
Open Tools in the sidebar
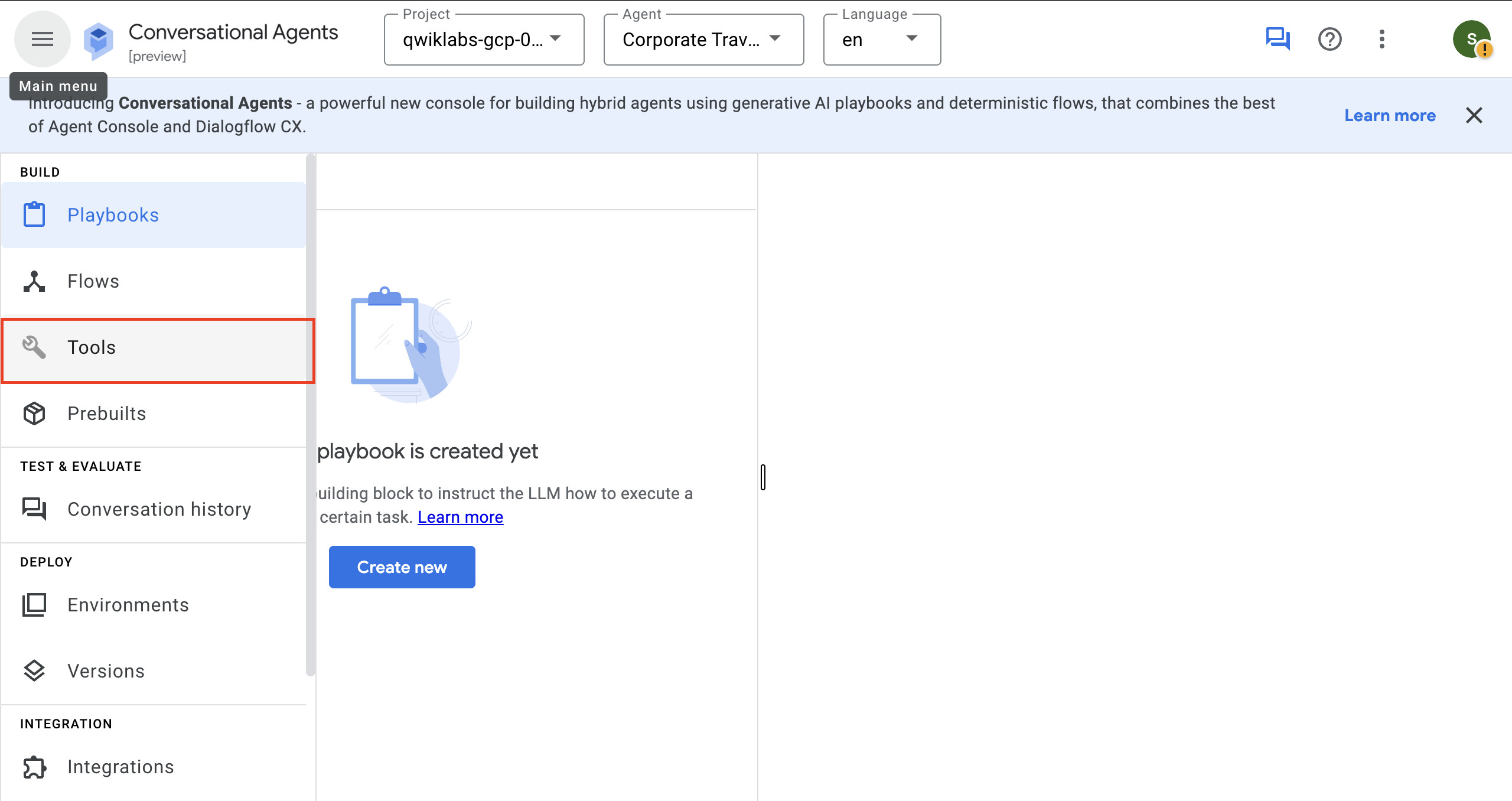154,347
